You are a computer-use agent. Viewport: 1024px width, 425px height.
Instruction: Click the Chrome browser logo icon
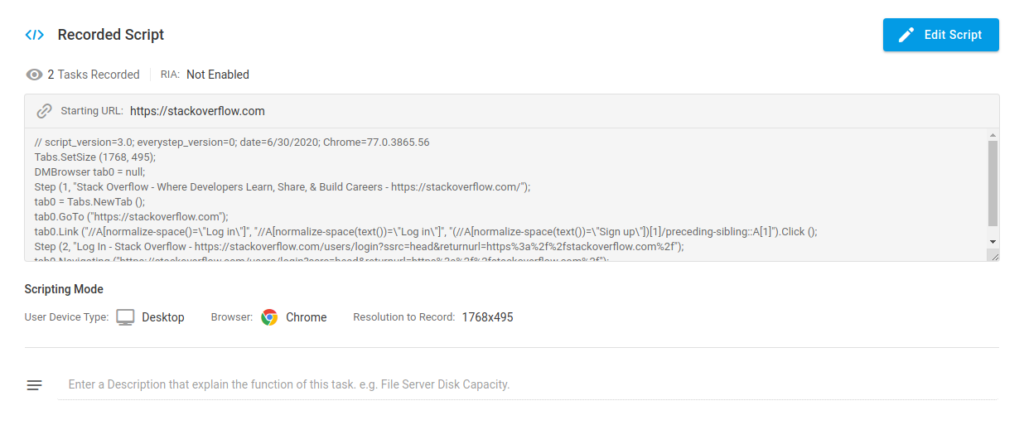[269, 317]
